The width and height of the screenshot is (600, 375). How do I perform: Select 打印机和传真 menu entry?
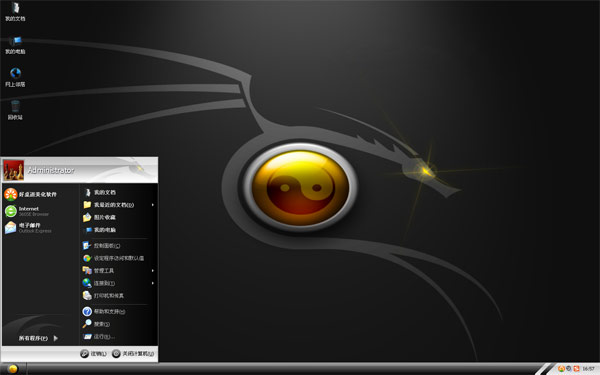point(103,295)
